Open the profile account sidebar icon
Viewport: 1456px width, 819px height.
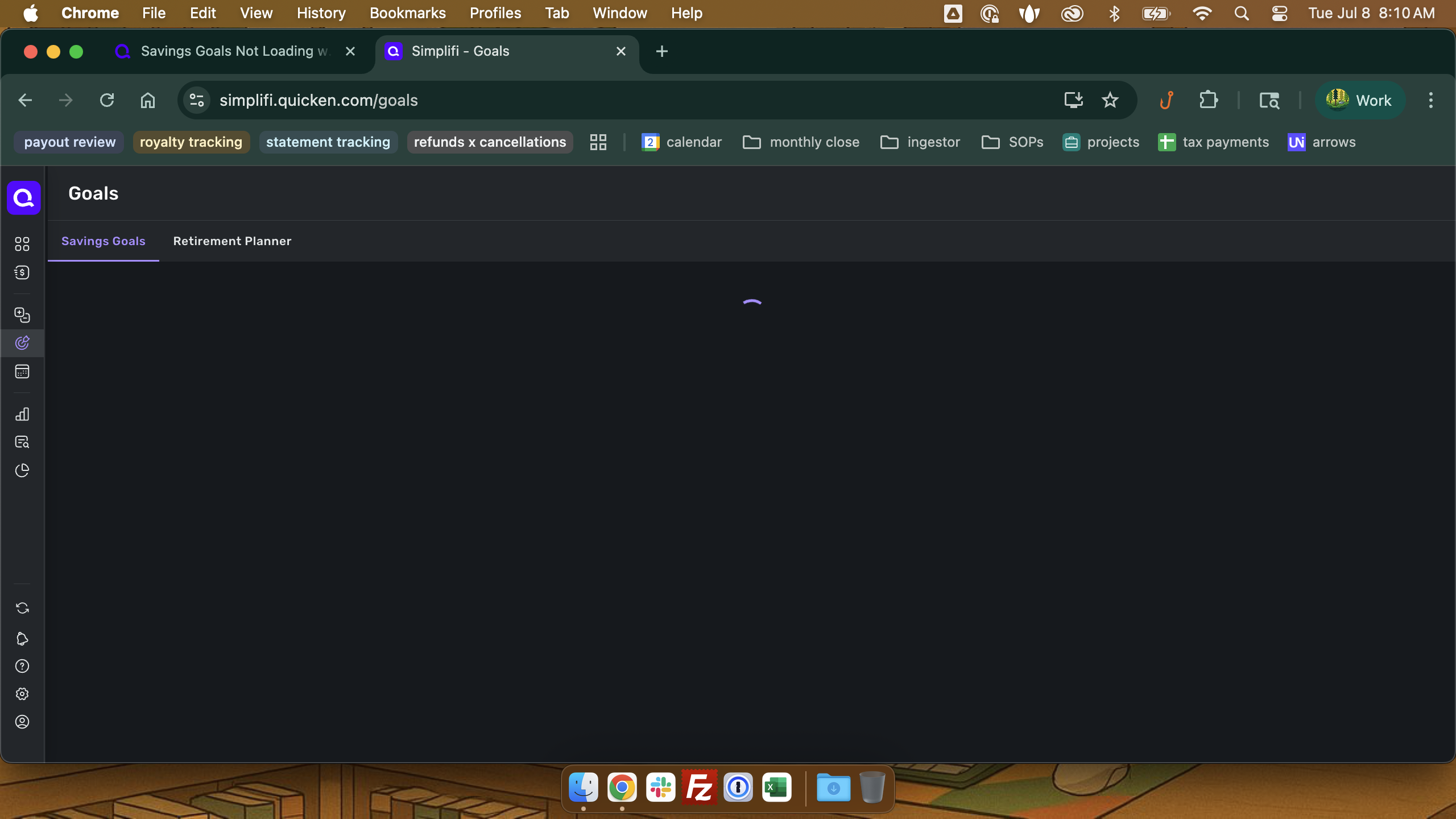(x=22, y=722)
